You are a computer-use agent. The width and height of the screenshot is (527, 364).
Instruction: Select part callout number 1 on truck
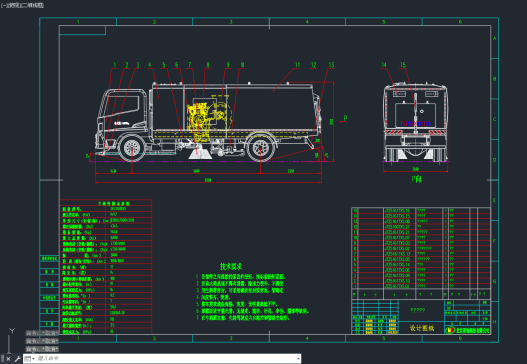[115, 65]
